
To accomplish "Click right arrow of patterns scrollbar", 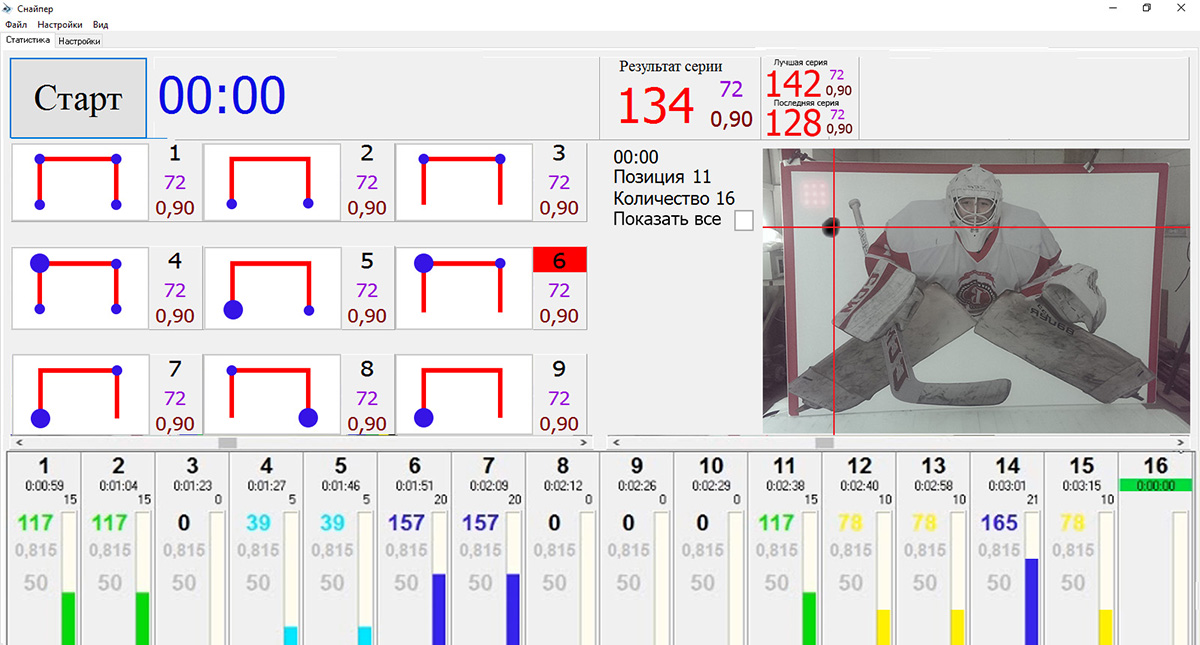I will (582, 442).
